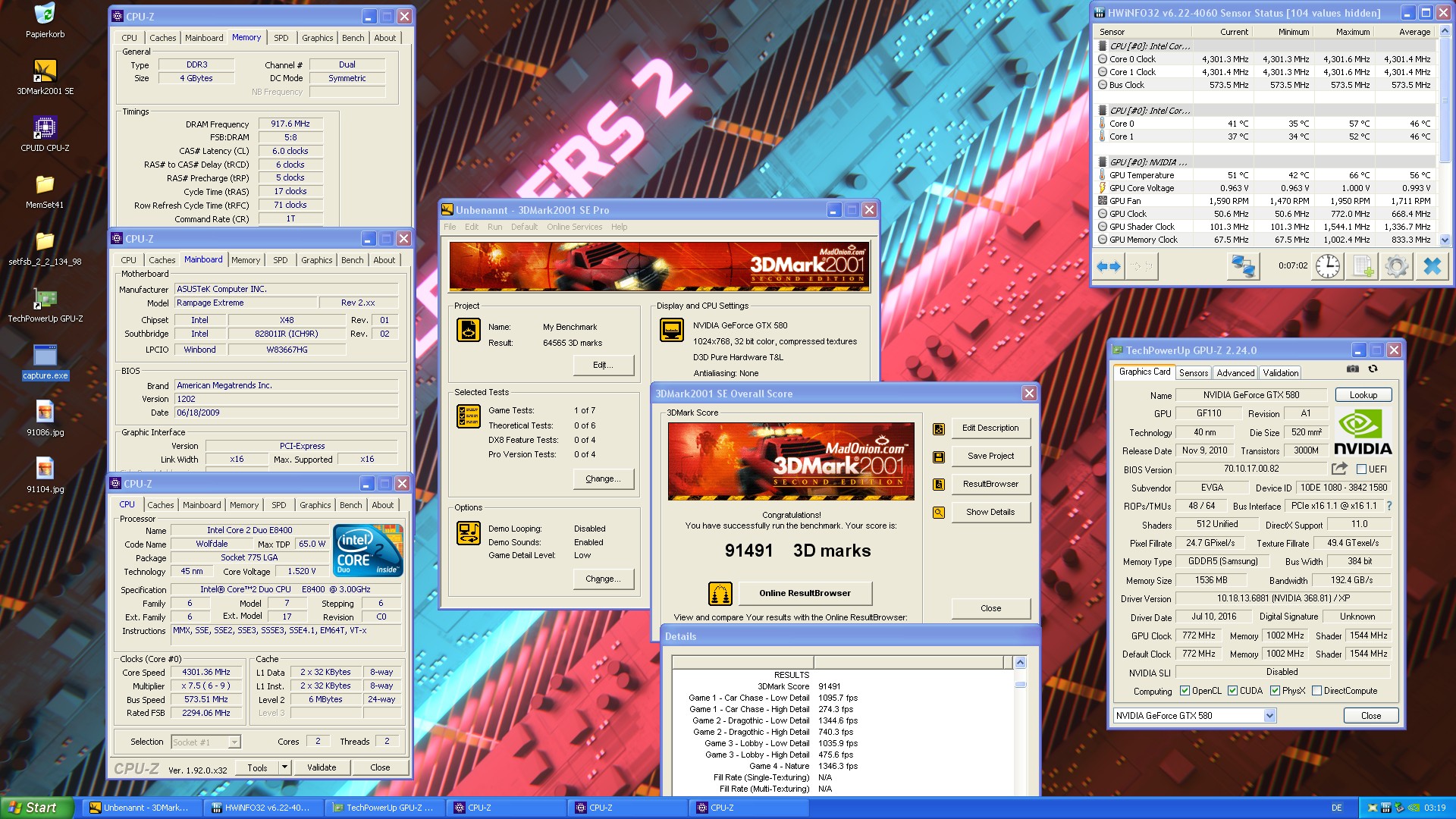This screenshot has width=1456, height=819.
Task: Open Bench tab in CPU-Z window showing processor info
Action: (x=350, y=505)
